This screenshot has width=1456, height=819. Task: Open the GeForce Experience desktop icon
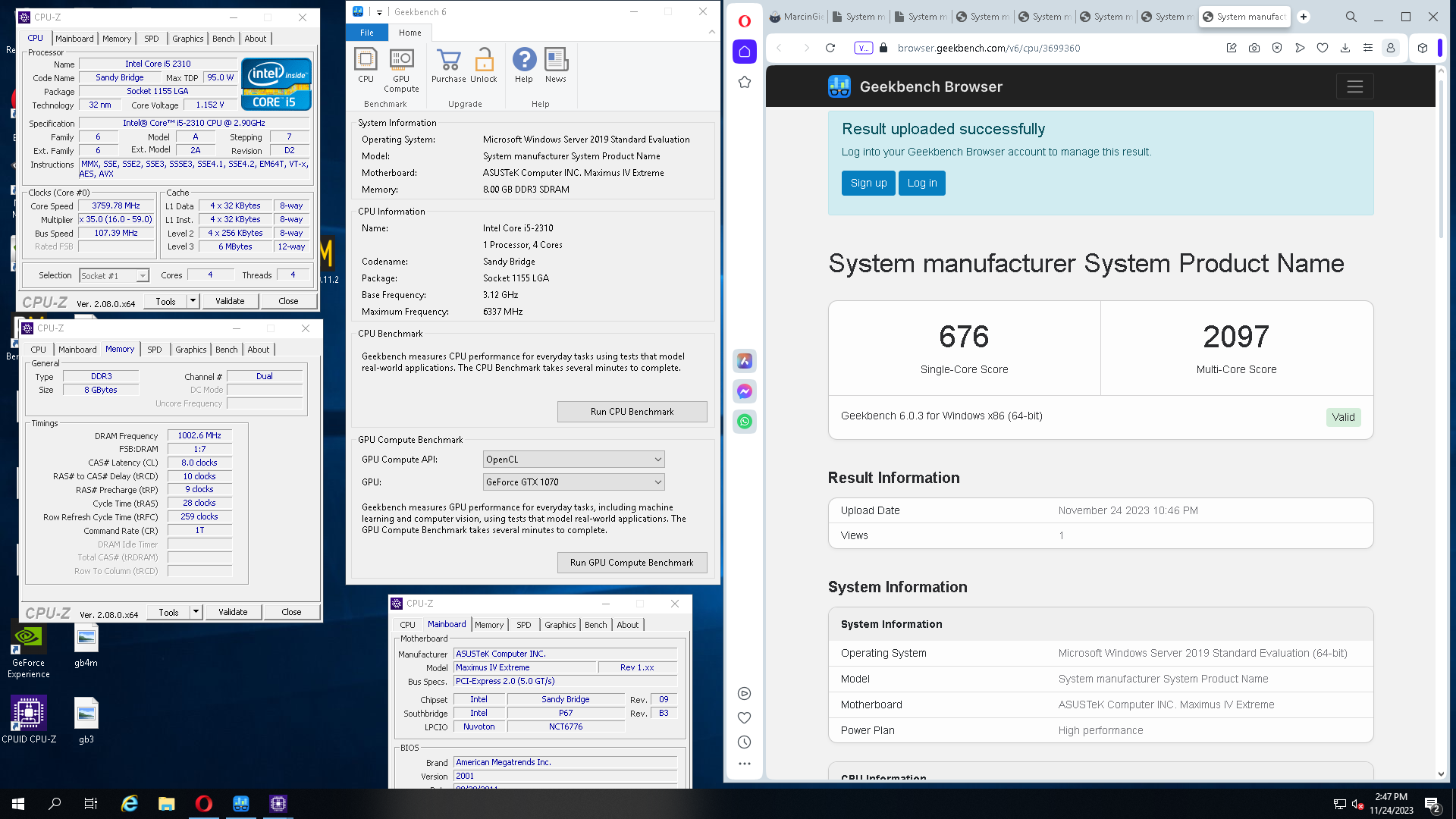(29, 649)
